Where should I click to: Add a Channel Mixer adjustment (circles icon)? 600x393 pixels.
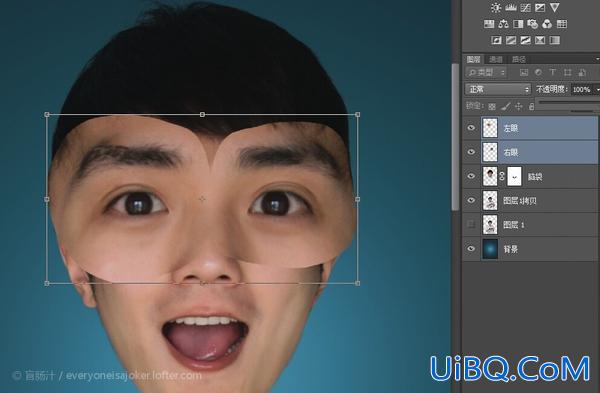[547, 24]
